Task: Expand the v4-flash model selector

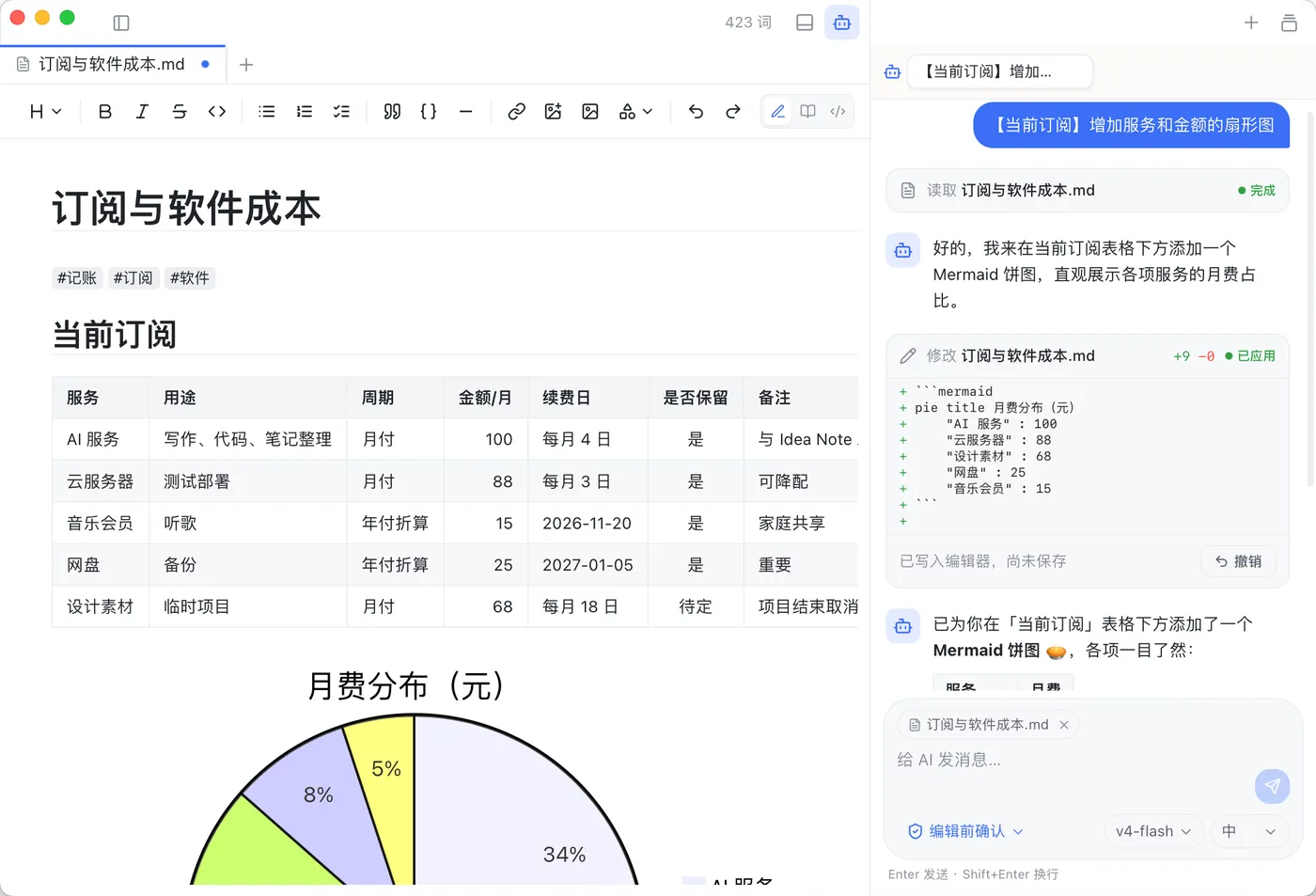Action: (x=1153, y=831)
